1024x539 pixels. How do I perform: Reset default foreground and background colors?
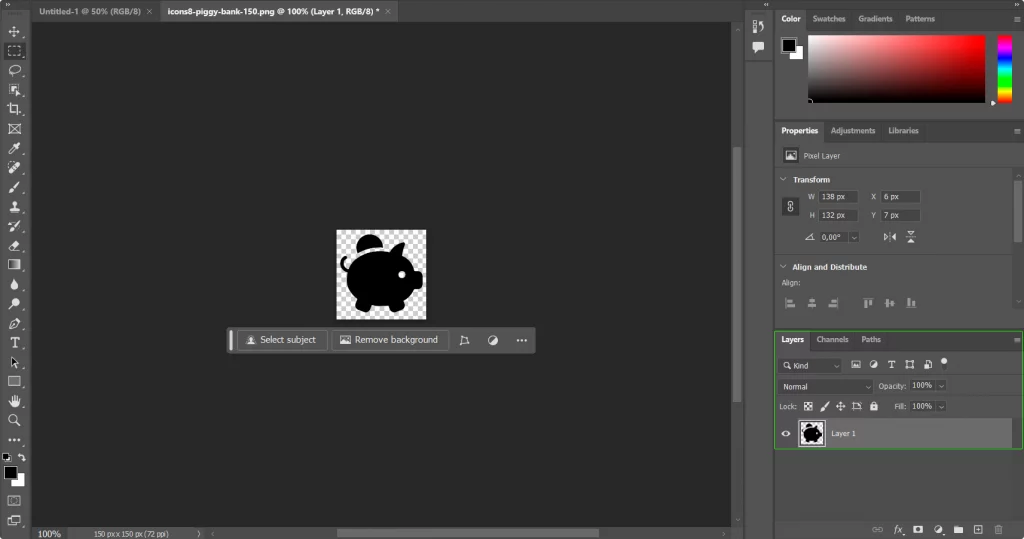[7, 457]
